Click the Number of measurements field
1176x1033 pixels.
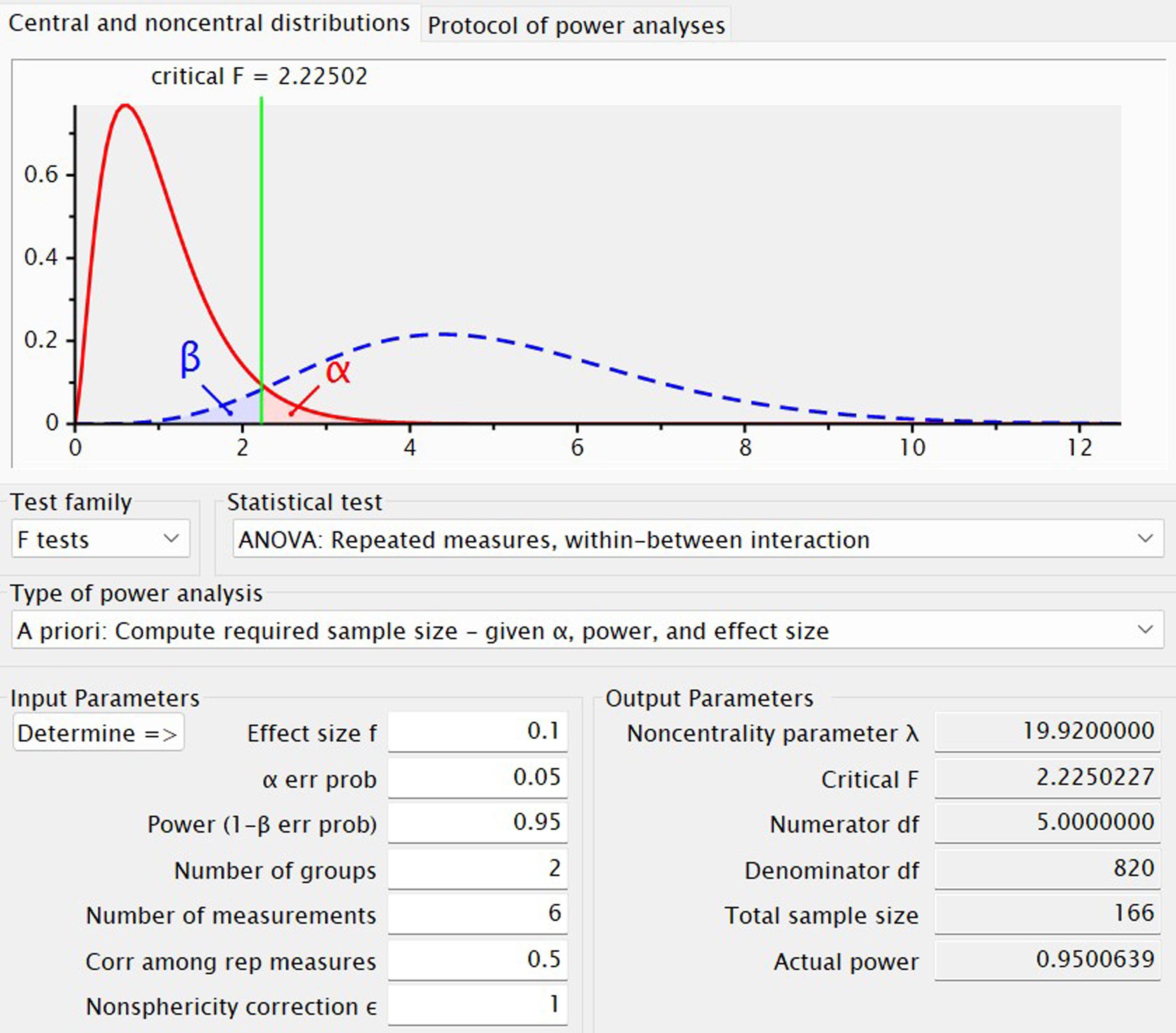(479, 915)
